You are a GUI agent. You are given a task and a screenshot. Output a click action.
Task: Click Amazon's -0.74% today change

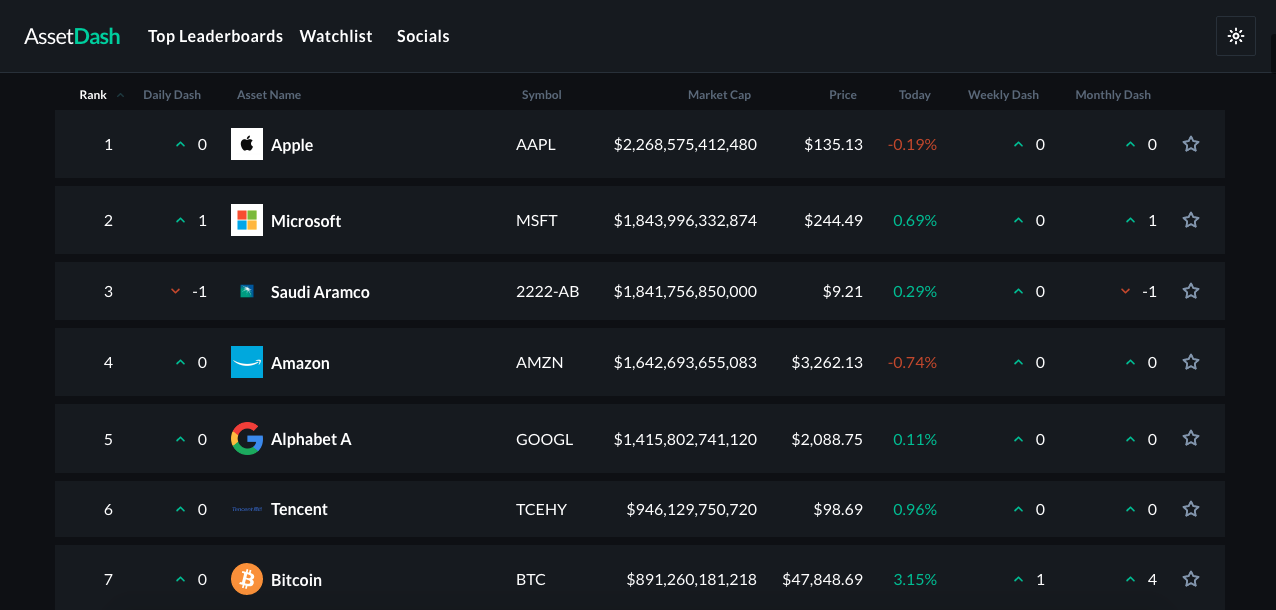point(912,362)
